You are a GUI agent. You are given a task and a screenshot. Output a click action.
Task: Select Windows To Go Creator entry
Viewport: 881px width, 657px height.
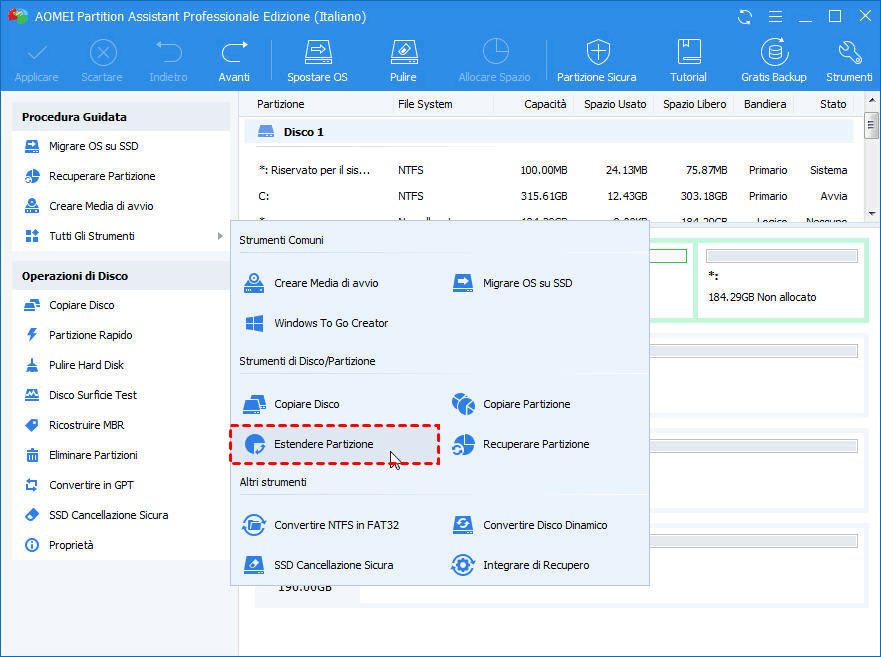tap(330, 323)
